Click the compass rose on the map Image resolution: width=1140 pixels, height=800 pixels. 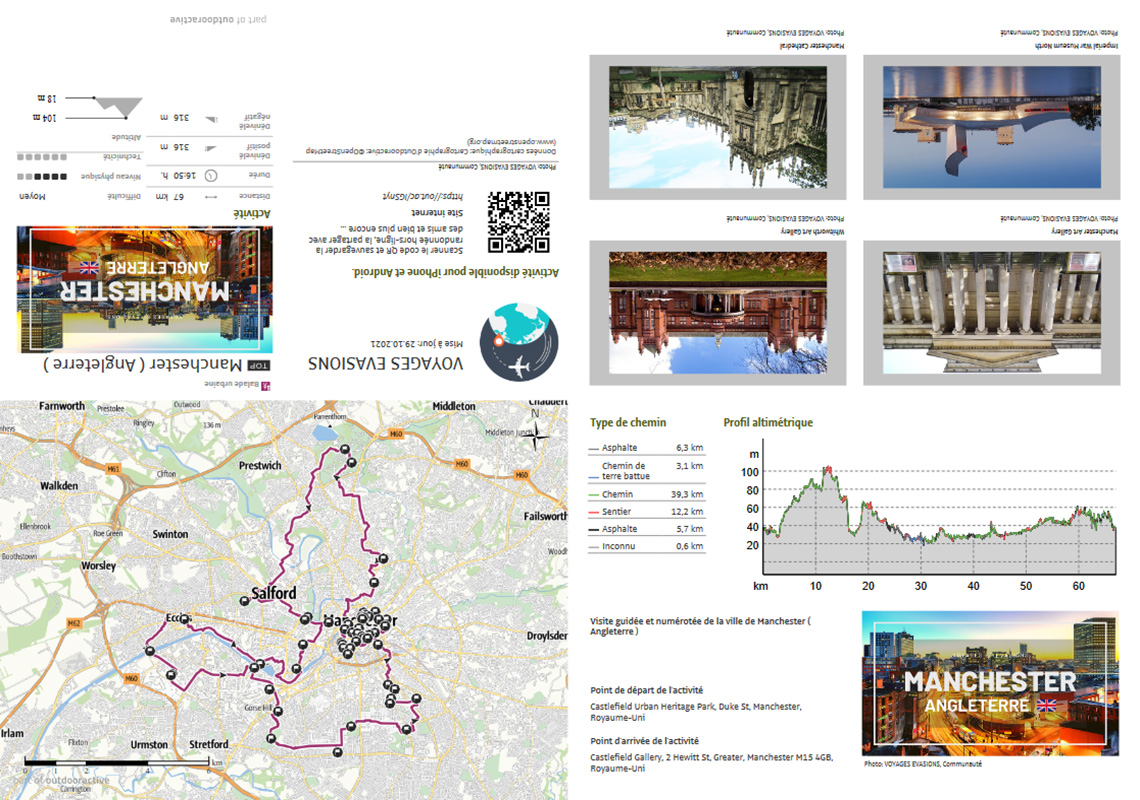pyautogui.click(x=536, y=435)
